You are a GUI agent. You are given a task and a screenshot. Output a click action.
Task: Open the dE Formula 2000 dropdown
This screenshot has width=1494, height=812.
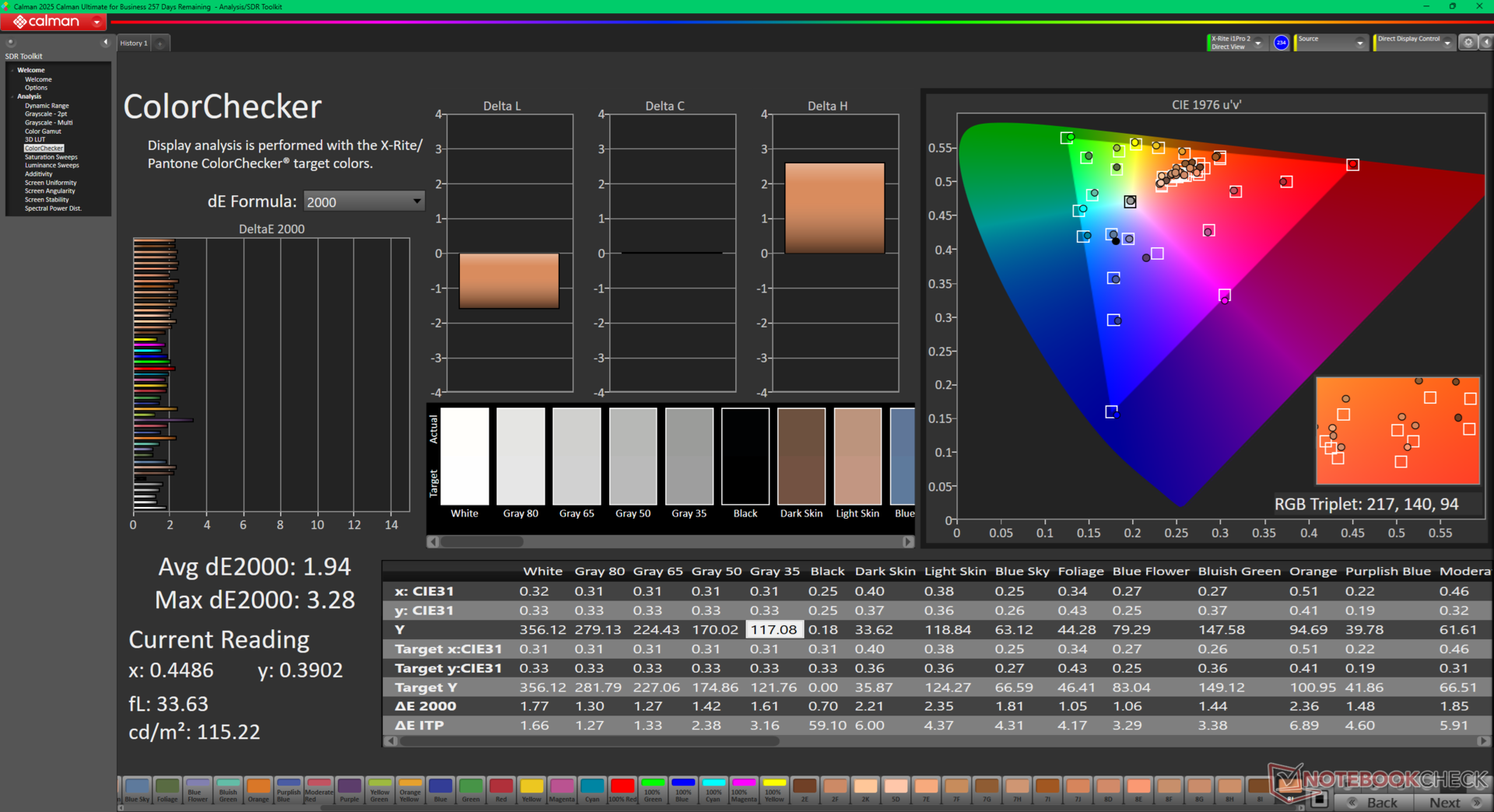[x=363, y=202]
